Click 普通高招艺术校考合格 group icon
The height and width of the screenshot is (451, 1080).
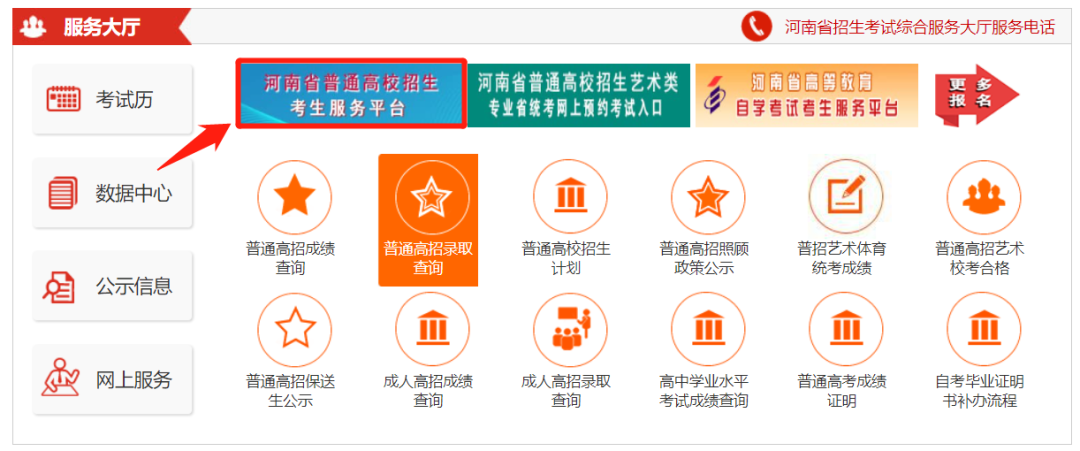tap(983, 197)
